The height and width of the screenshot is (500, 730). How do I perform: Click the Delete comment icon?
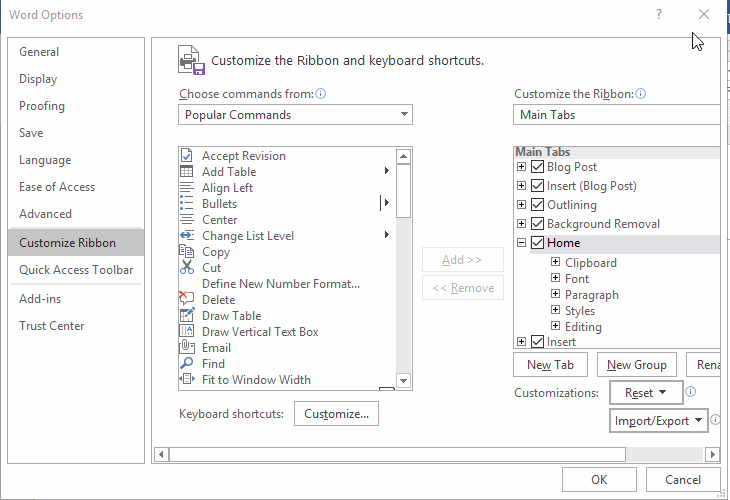pos(186,298)
